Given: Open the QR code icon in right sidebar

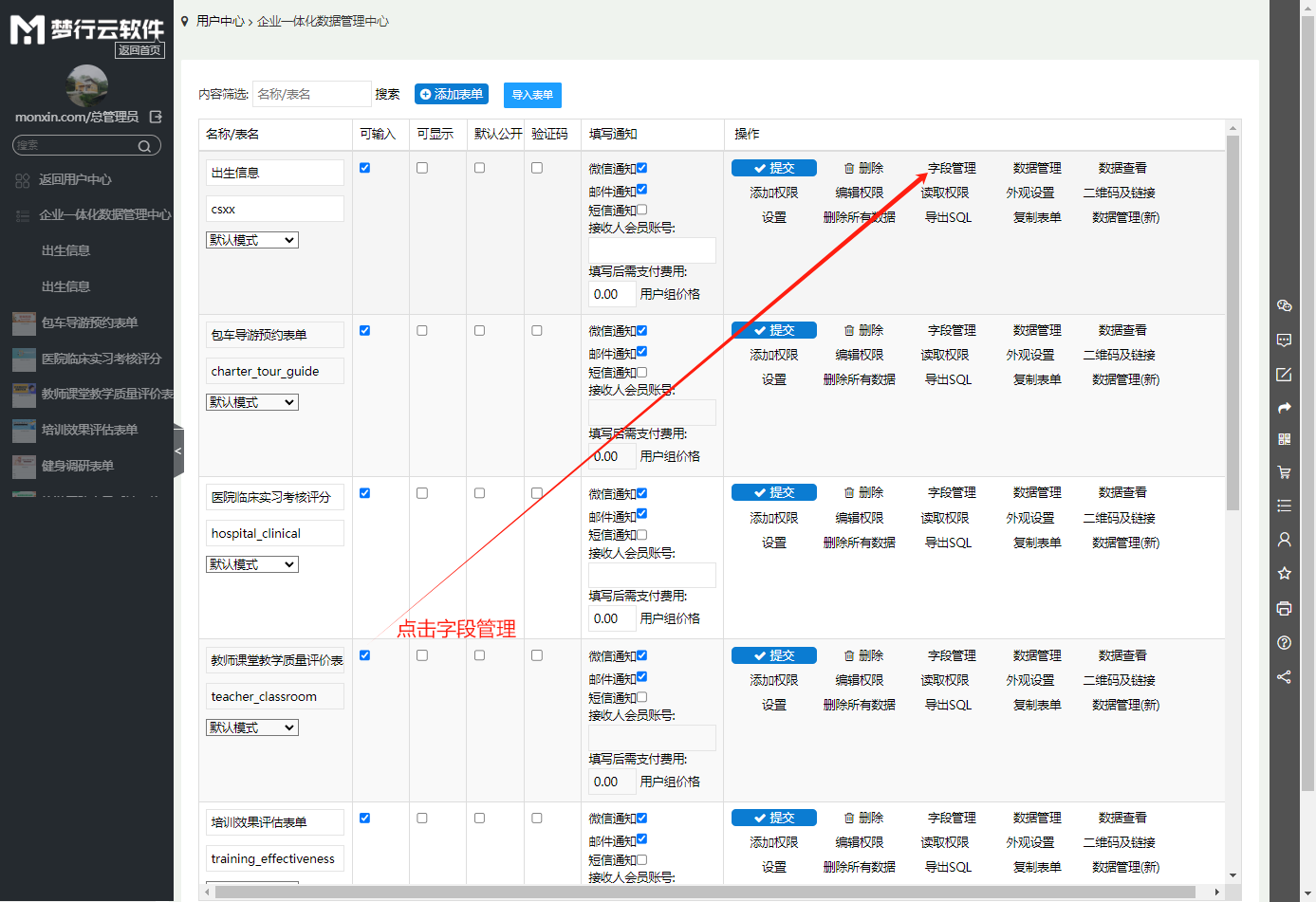Looking at the screenshot, I should [1284, 439].
